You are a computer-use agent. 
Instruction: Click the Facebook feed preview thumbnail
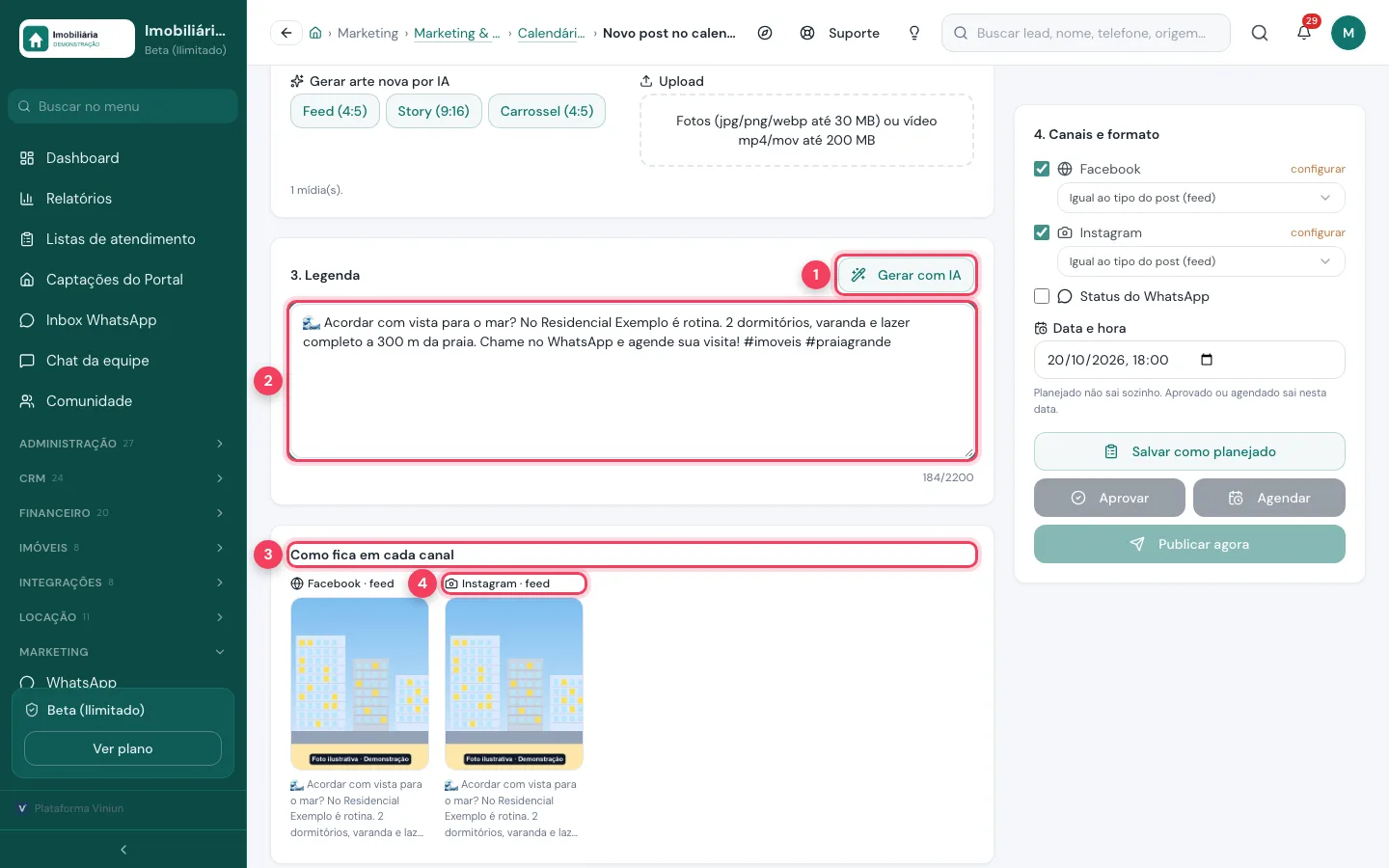[360, 684]
